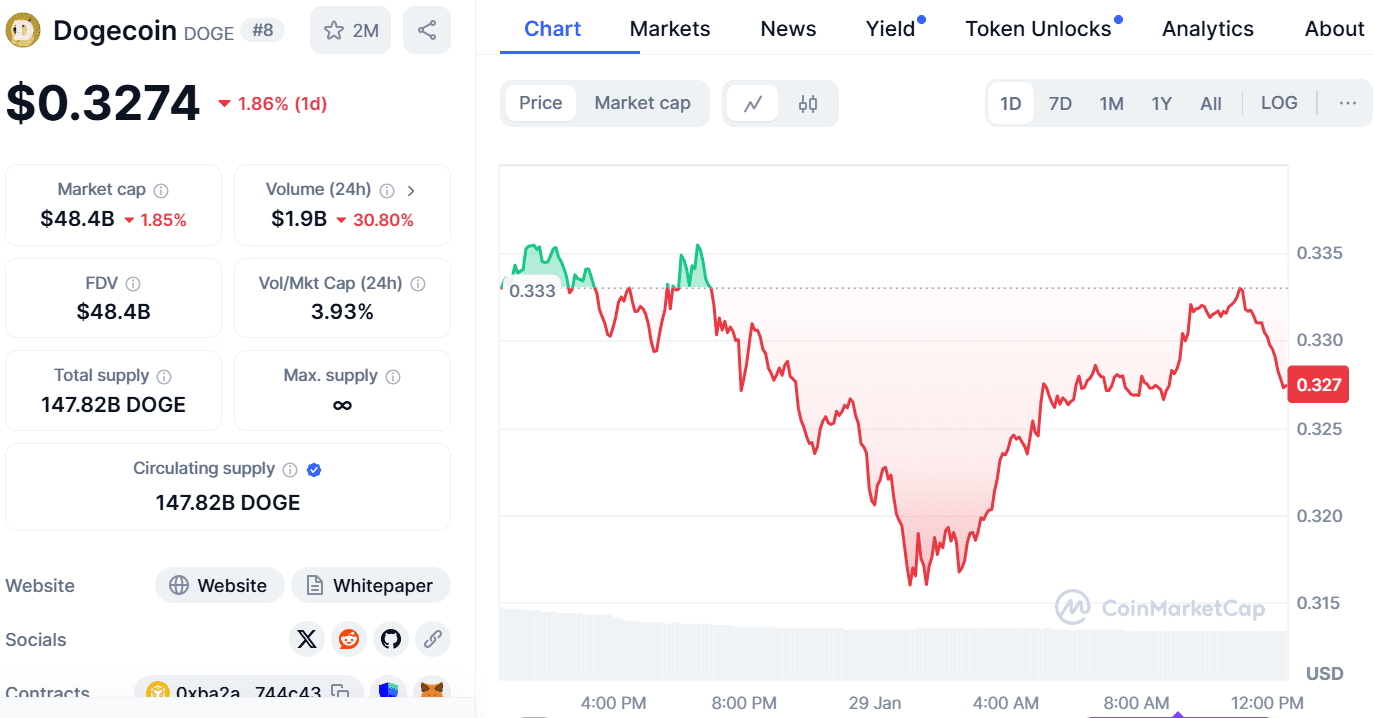This screenshot has height=718, width=1374.
Task: Toggle LOG scale on the chart
Action: coord(1278,102)
